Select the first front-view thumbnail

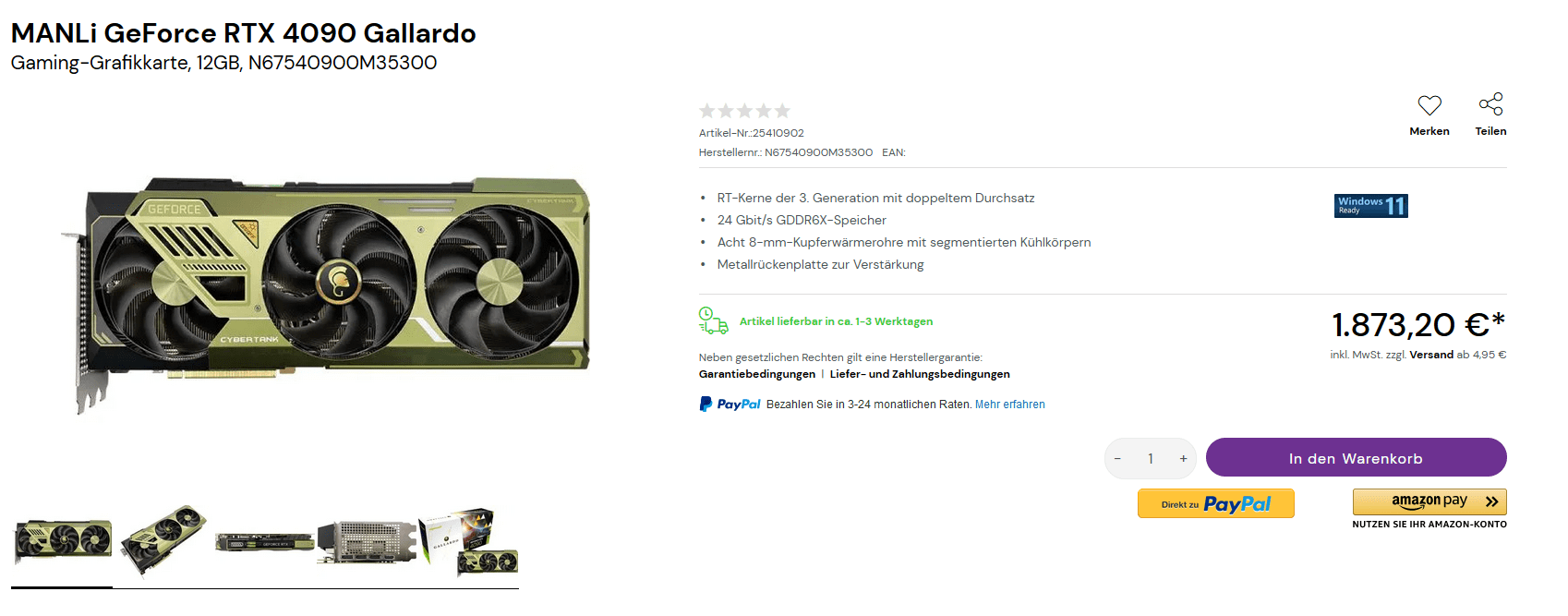click(x=62, y=541)
